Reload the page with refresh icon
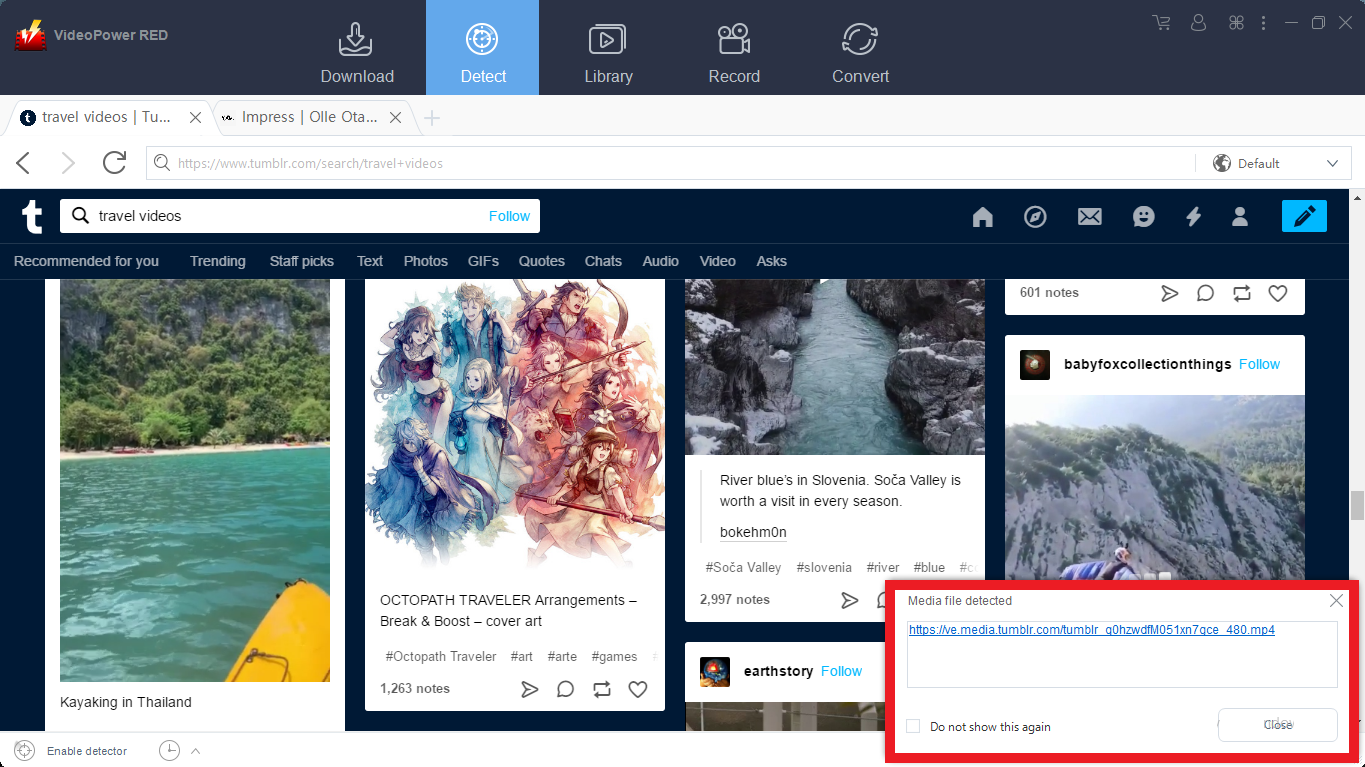Viewport: 1365px width, 767px height. tap(114, 163)
